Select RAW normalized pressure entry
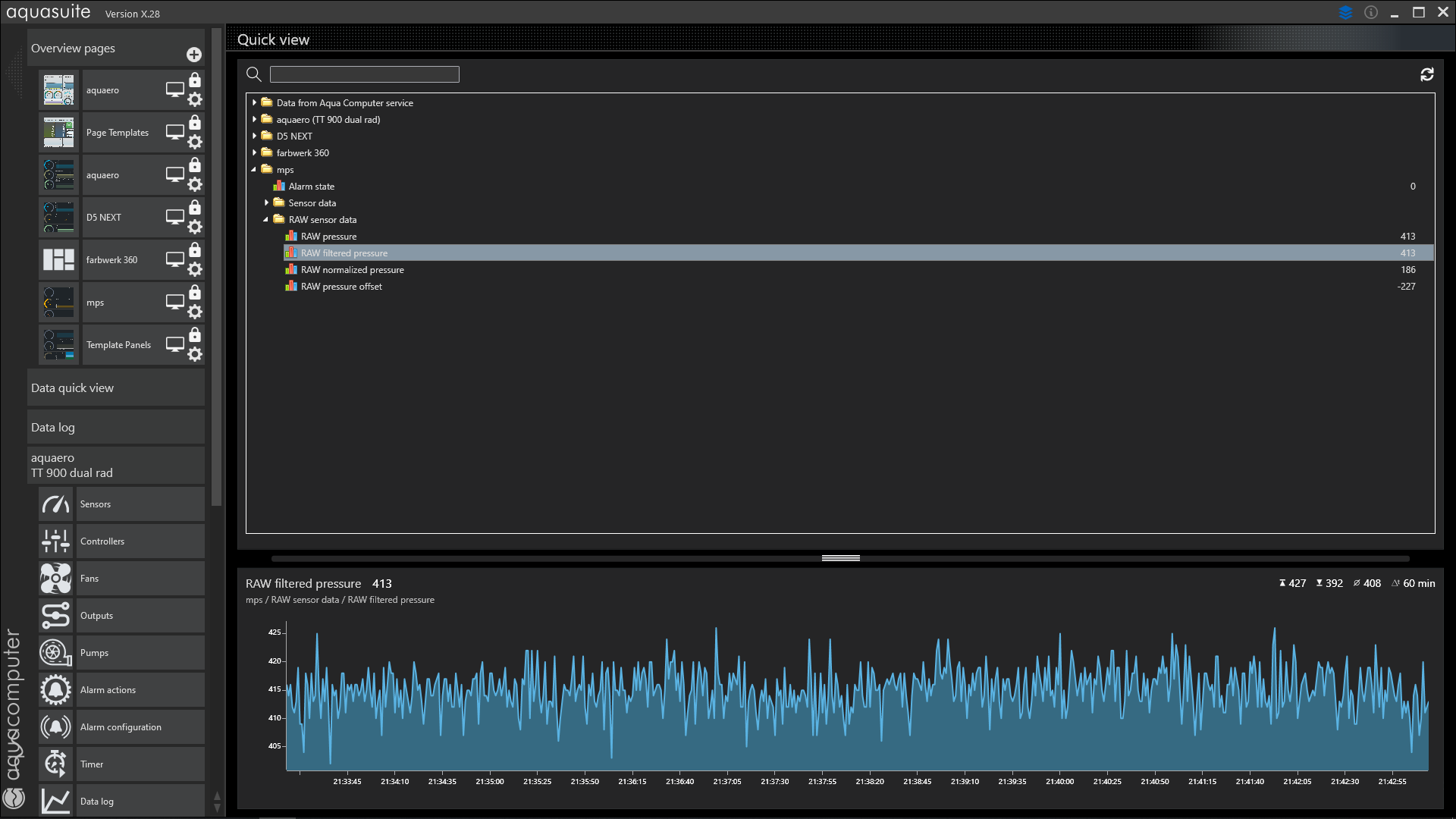 [352, 270]
